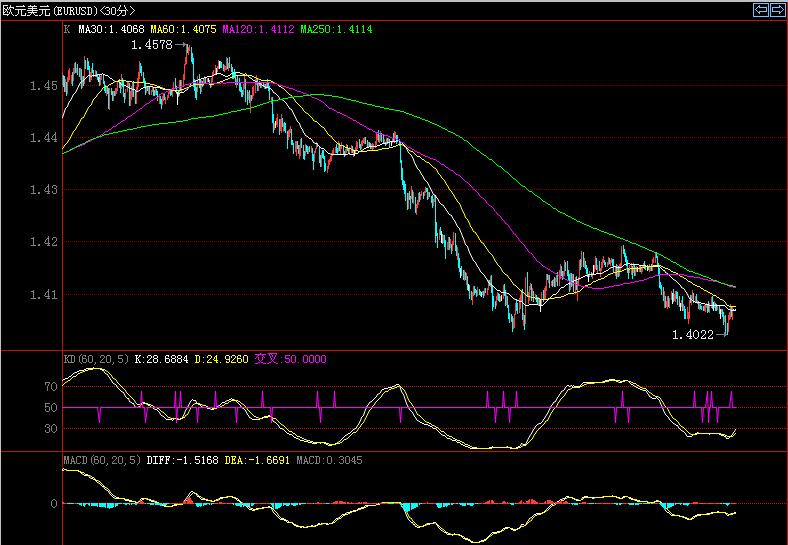Click the EURUSD 30-minute chart title

point(69,10)
